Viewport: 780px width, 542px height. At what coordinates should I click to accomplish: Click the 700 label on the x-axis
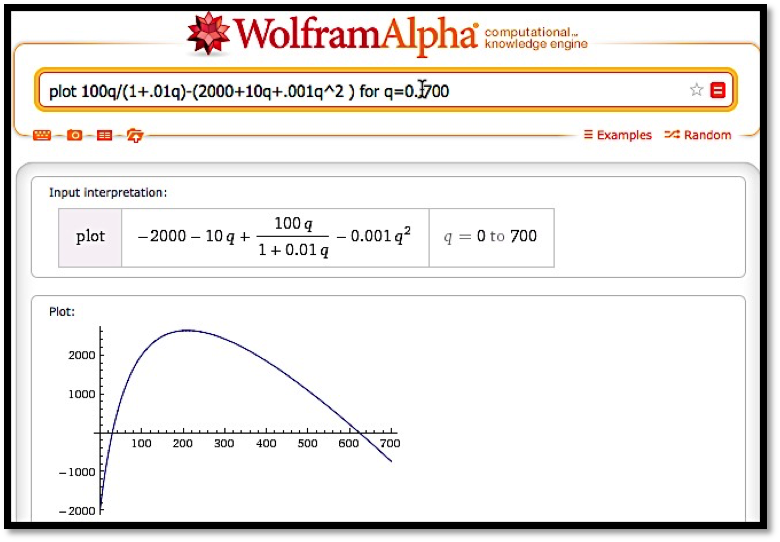(x=389, y=443)
